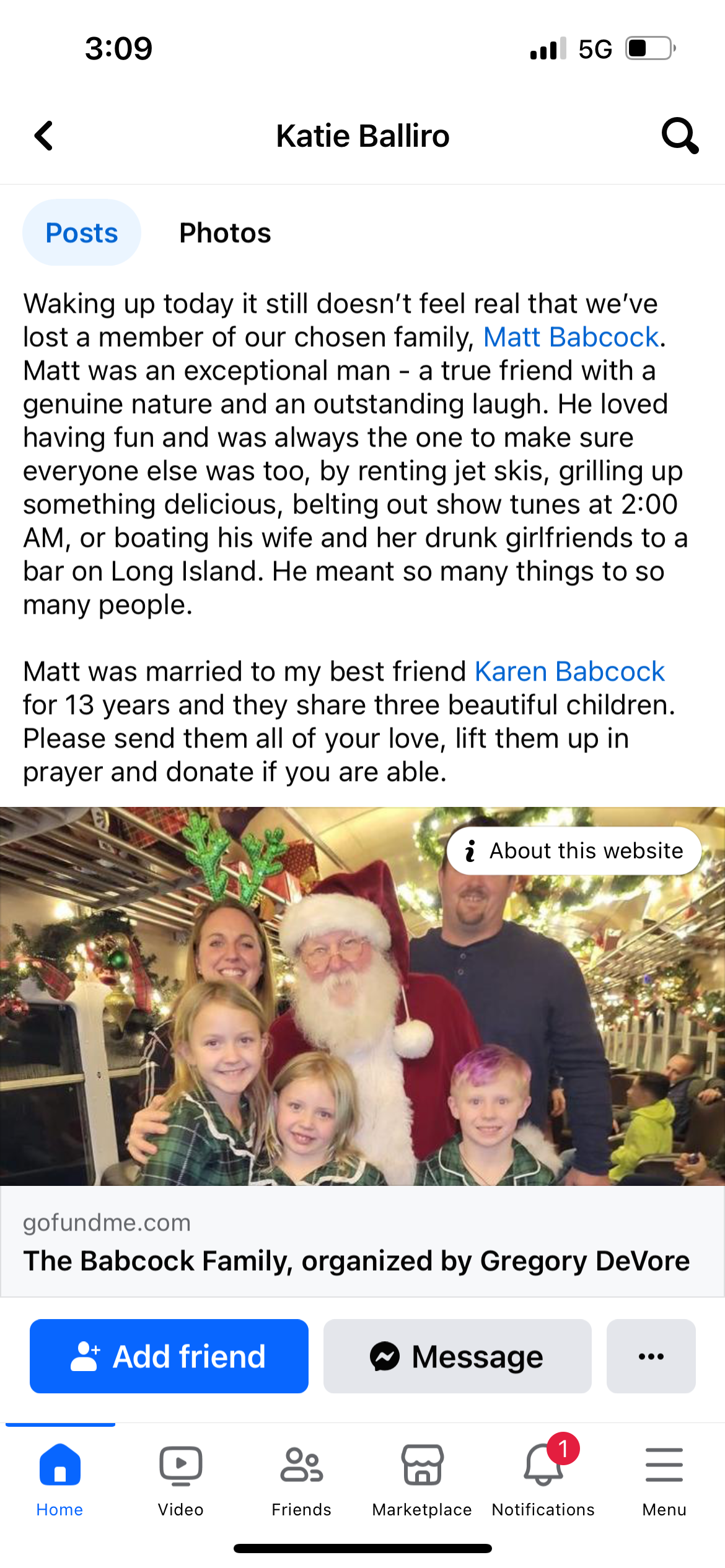Open Karen Babcock's tagged profile link
This screenshot has height=1568, width=725.
pyautogui.click(x=569, y=672)
